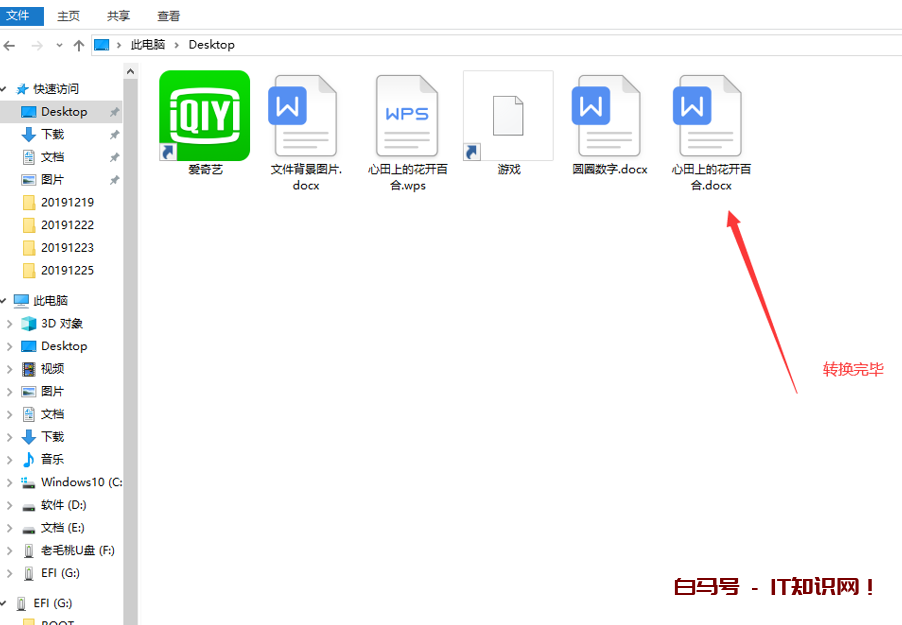This screenshot has width=902, height=625.
Task: Open recent locations dropdown arrow
Action: tap(60, 45)
